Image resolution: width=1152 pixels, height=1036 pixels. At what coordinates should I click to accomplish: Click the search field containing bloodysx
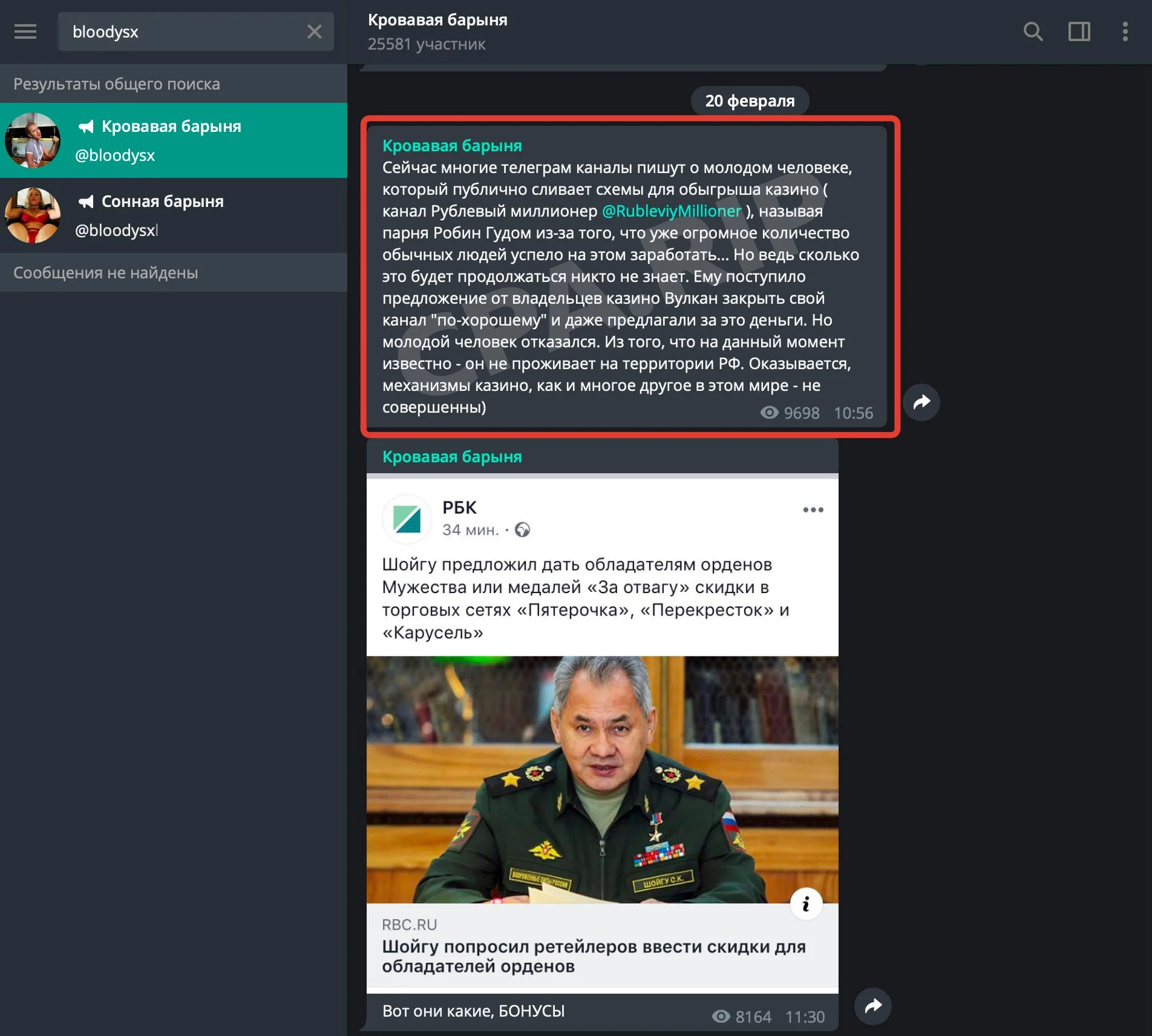[195, 31]
